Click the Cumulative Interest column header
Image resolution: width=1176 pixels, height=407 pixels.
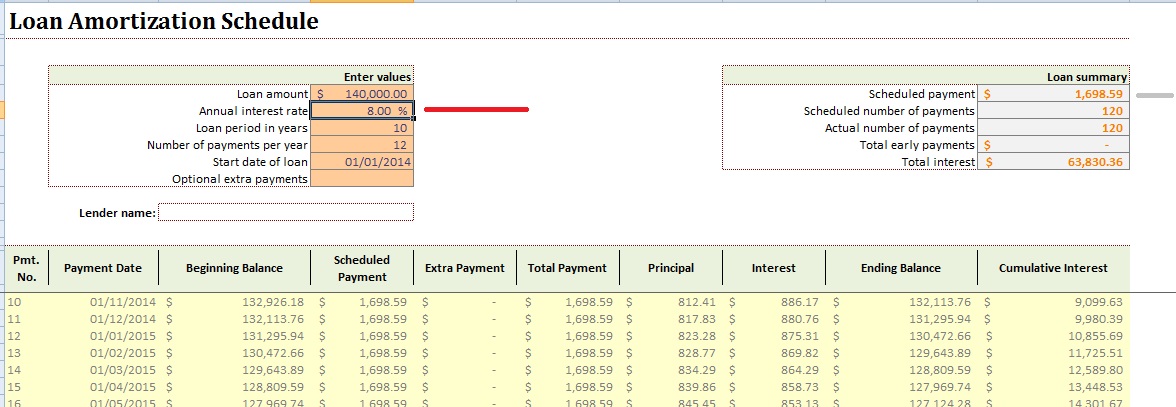(x=1053, y=268)
